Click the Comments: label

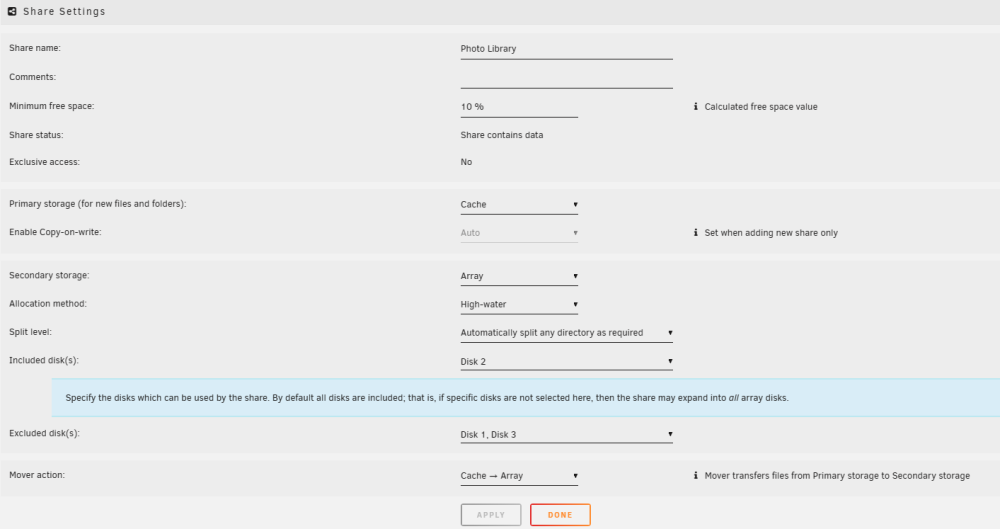[x=33, y=77]
